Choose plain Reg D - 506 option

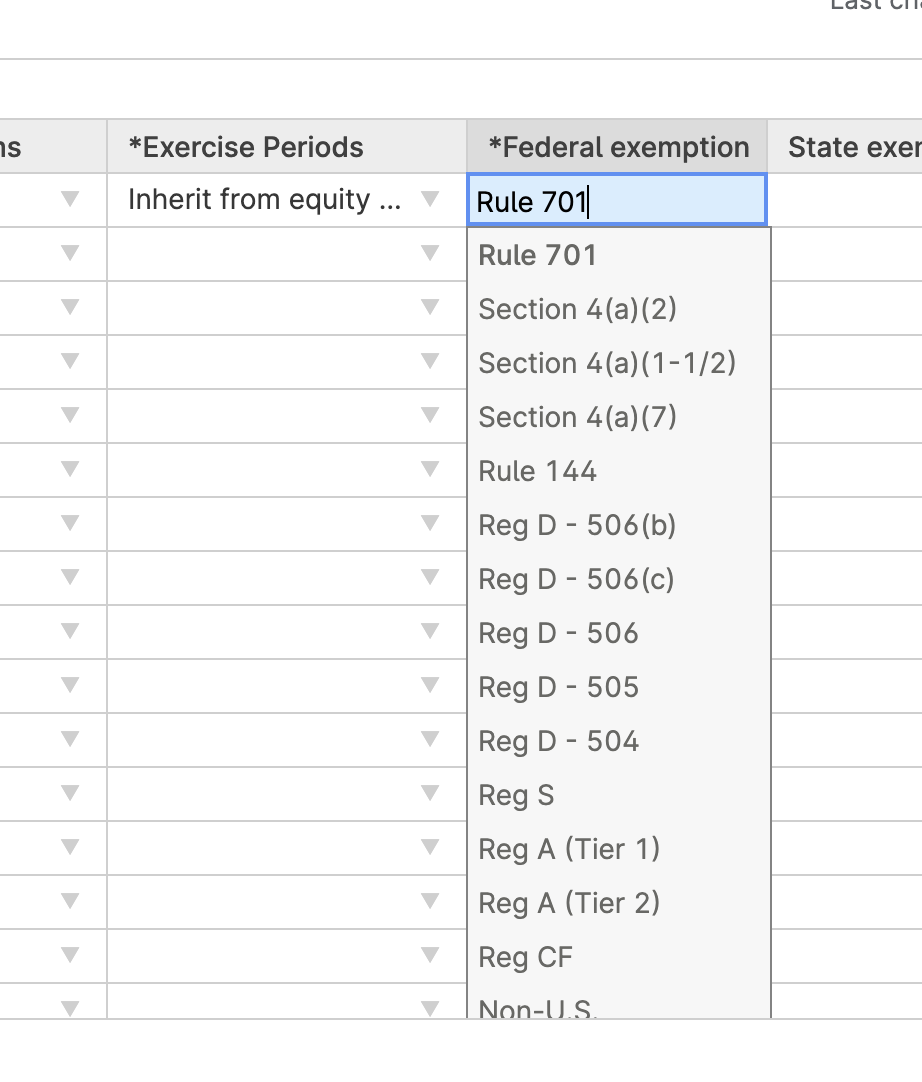click(x=558, y=633)
